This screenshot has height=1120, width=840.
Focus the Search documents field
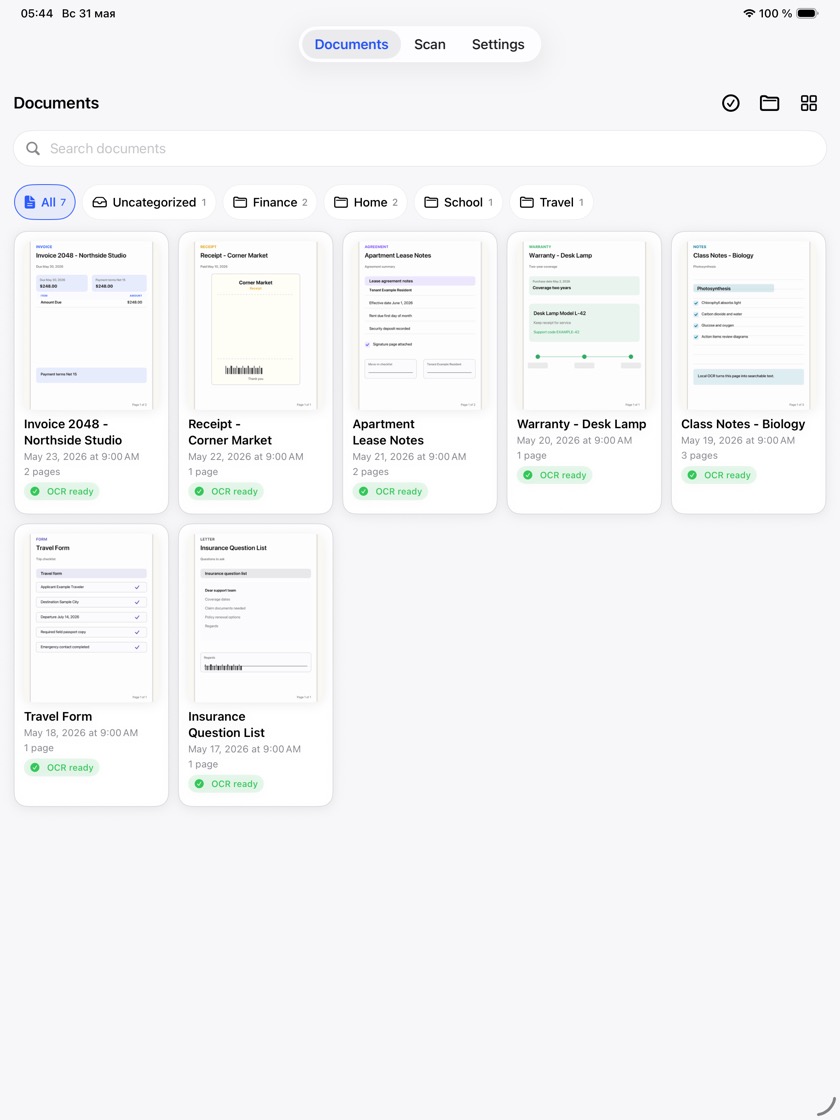pyautogui.click(x=420, y=149)
